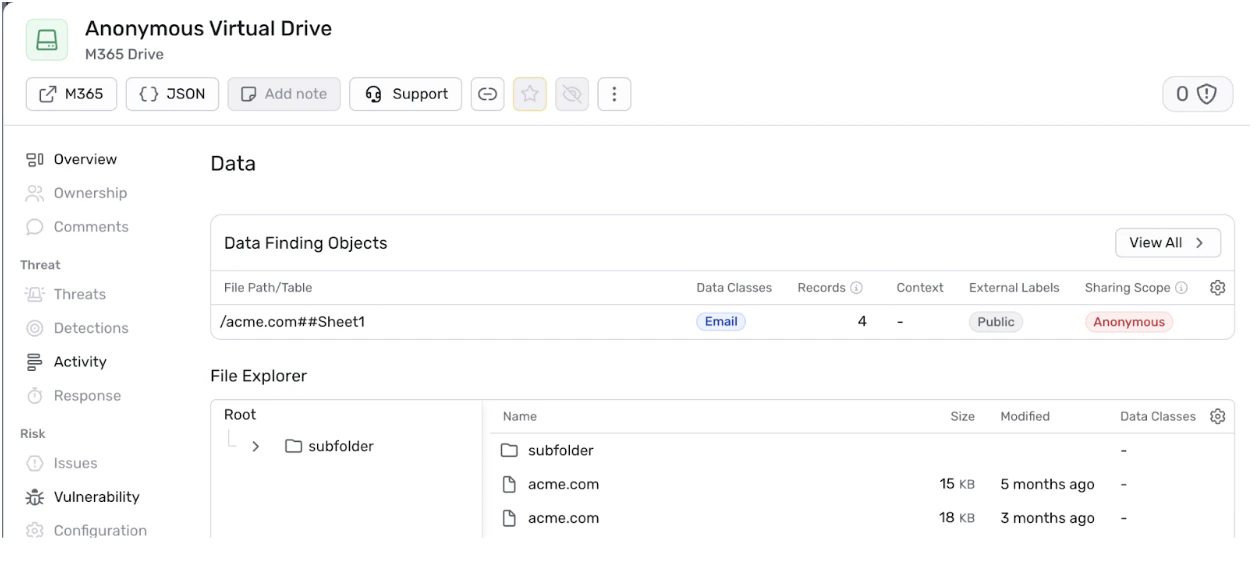The image size is (1260, 566).
Task: View the raw JSON
Action: (172, 94)
